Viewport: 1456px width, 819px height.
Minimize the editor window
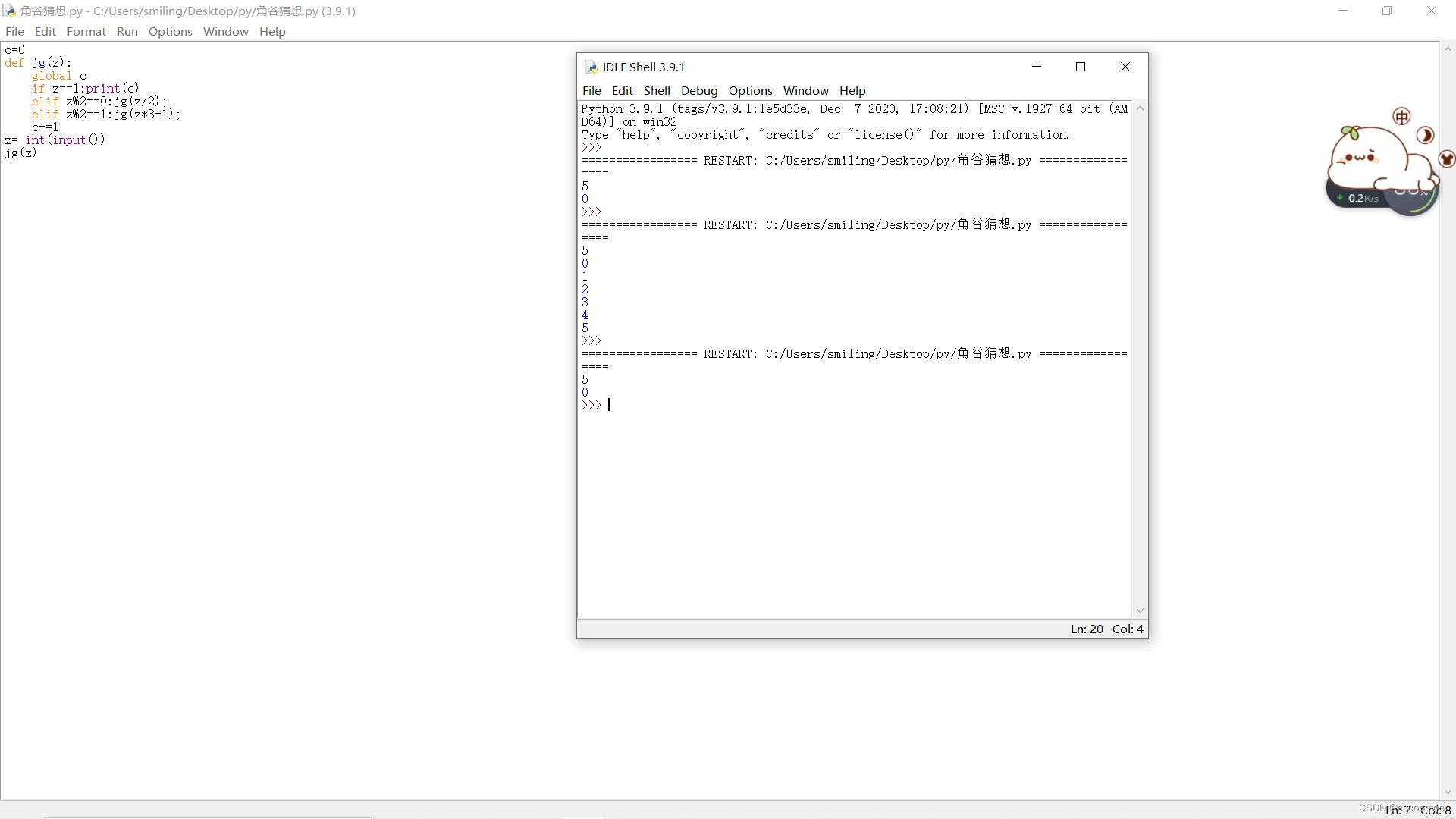point(1343,11)
